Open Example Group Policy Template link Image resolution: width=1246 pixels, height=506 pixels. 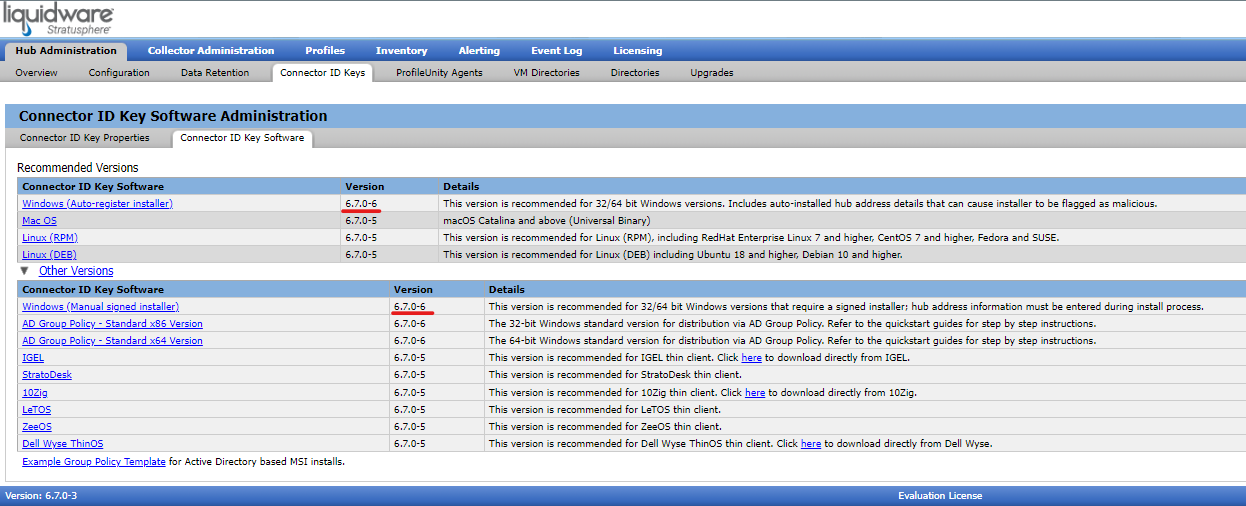click(94, 461)
